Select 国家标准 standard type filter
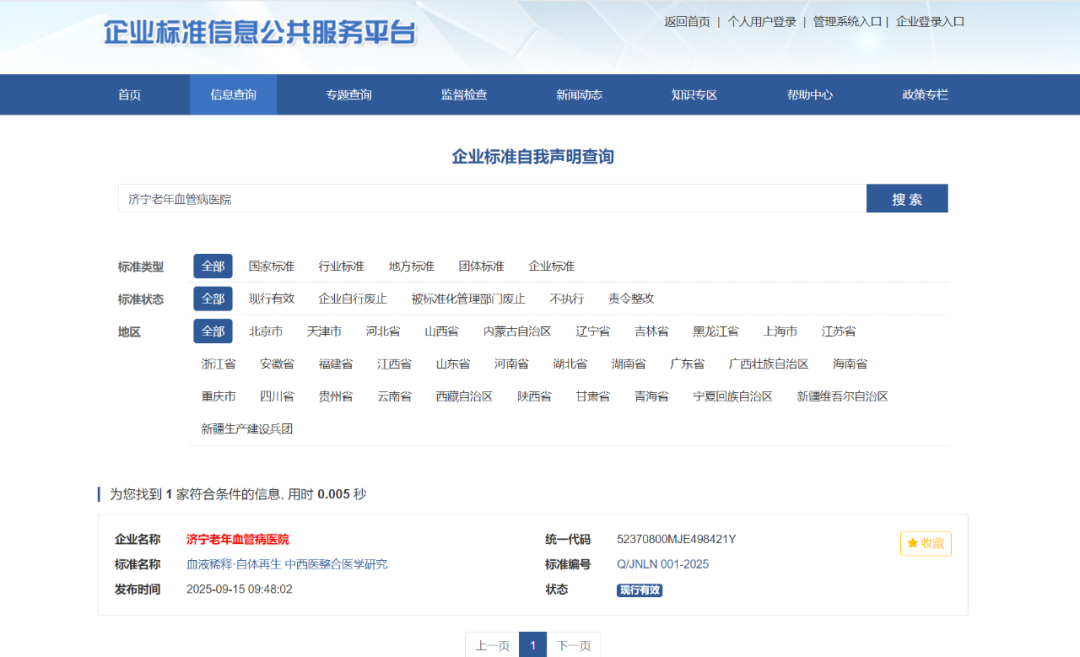1080x657 pixels. coord(271,266)
